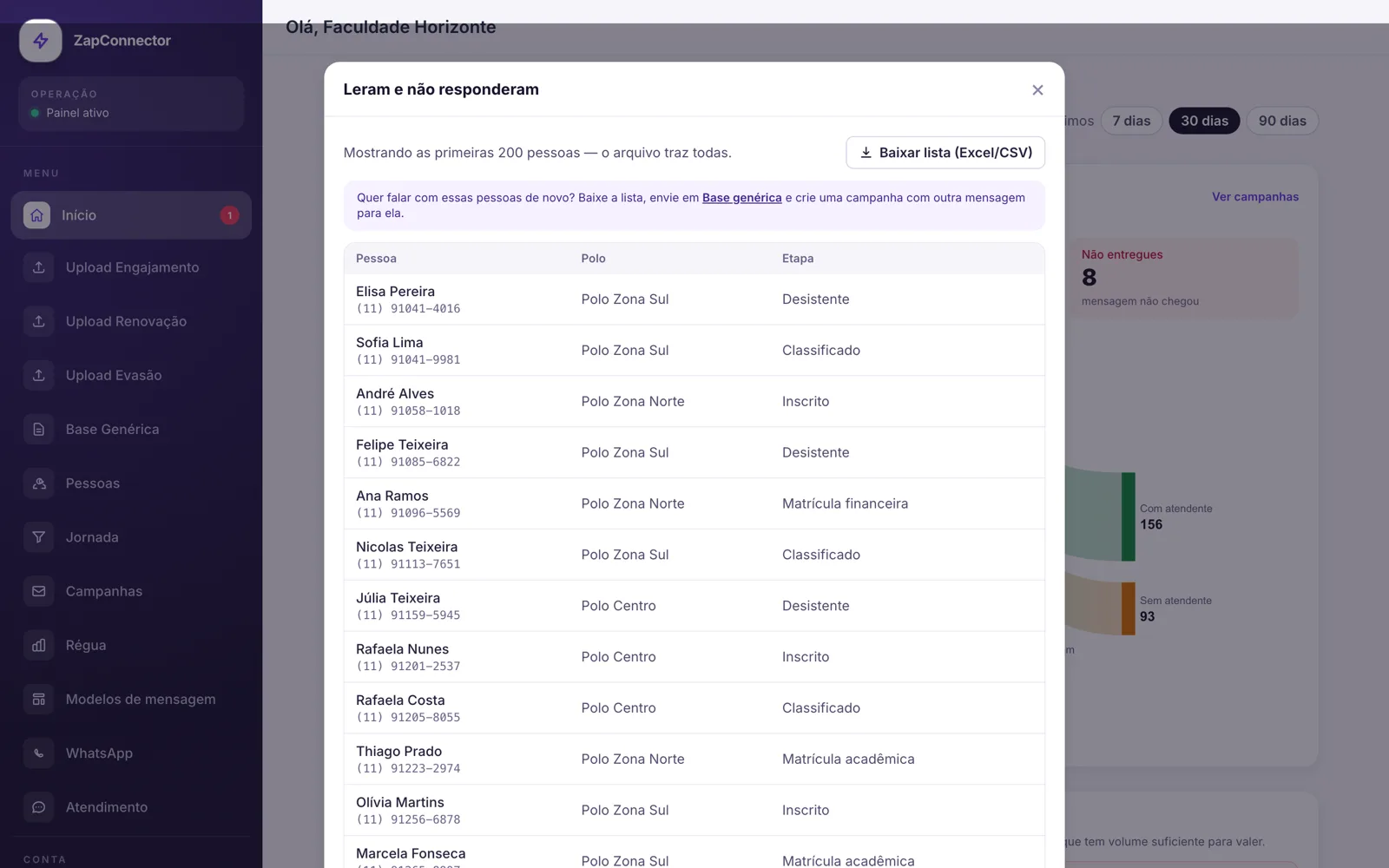Image resolution: width=1389 pixels, height=868 pixels.
Task: Click Polo Centro for Júlia Teixeira
Action: (x=619, y=606)
